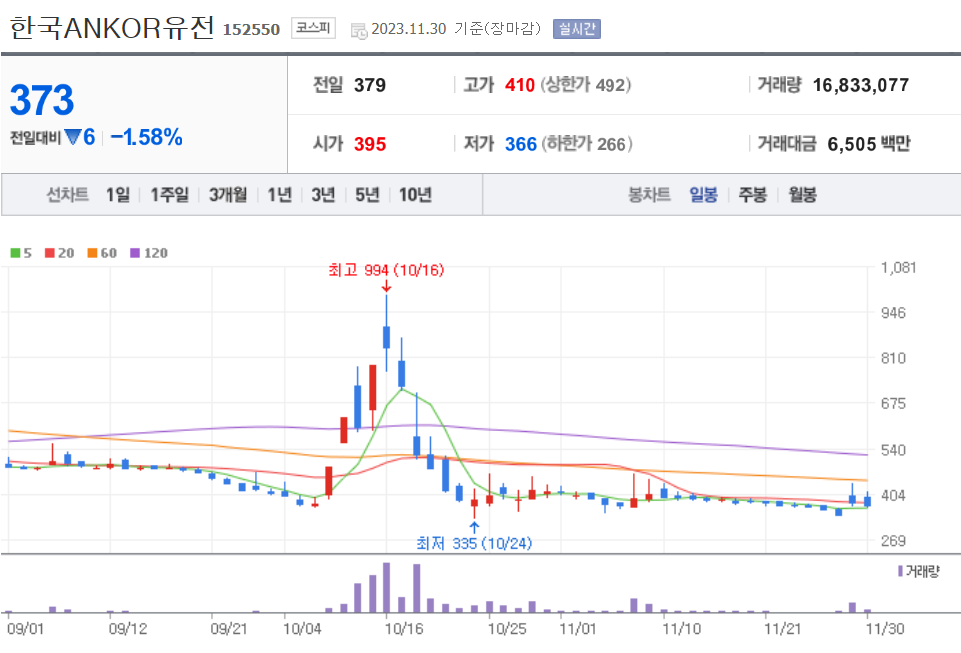The image size is (961, 653).
Task: Click the stock name 한국ANKOR유전
Action: click(112, 28)
